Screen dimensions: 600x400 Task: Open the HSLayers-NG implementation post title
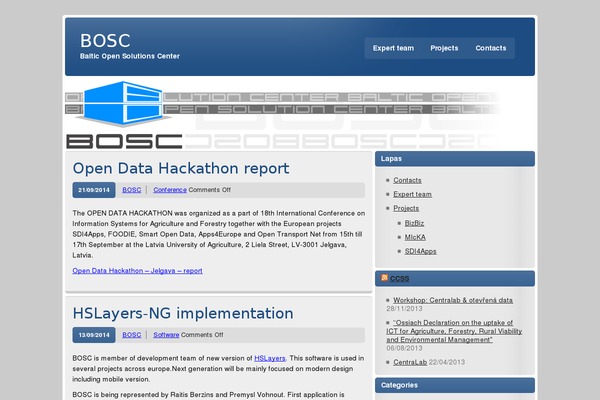(183, 313)
